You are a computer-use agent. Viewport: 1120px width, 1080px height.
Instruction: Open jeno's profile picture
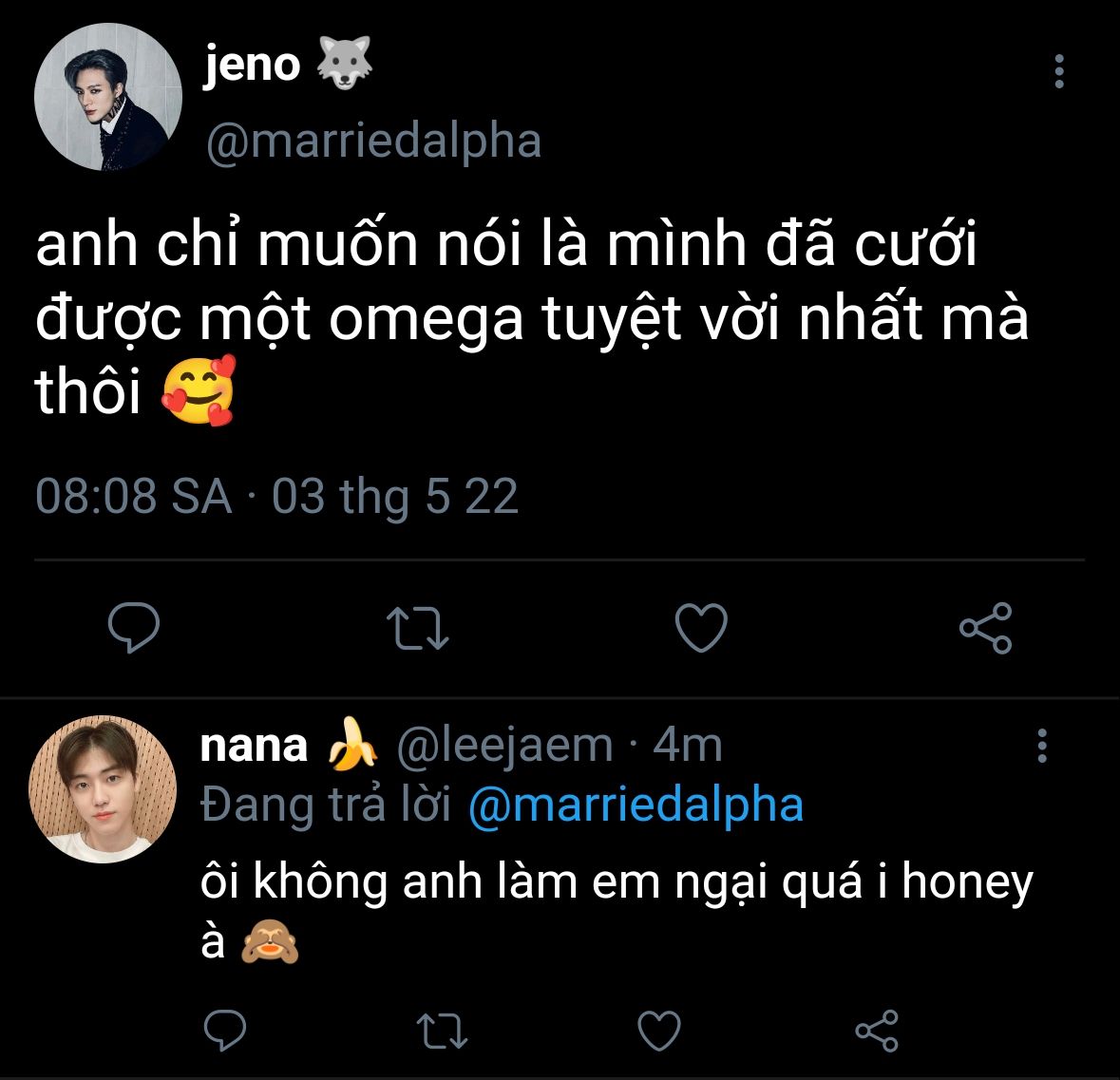(107, 98)
